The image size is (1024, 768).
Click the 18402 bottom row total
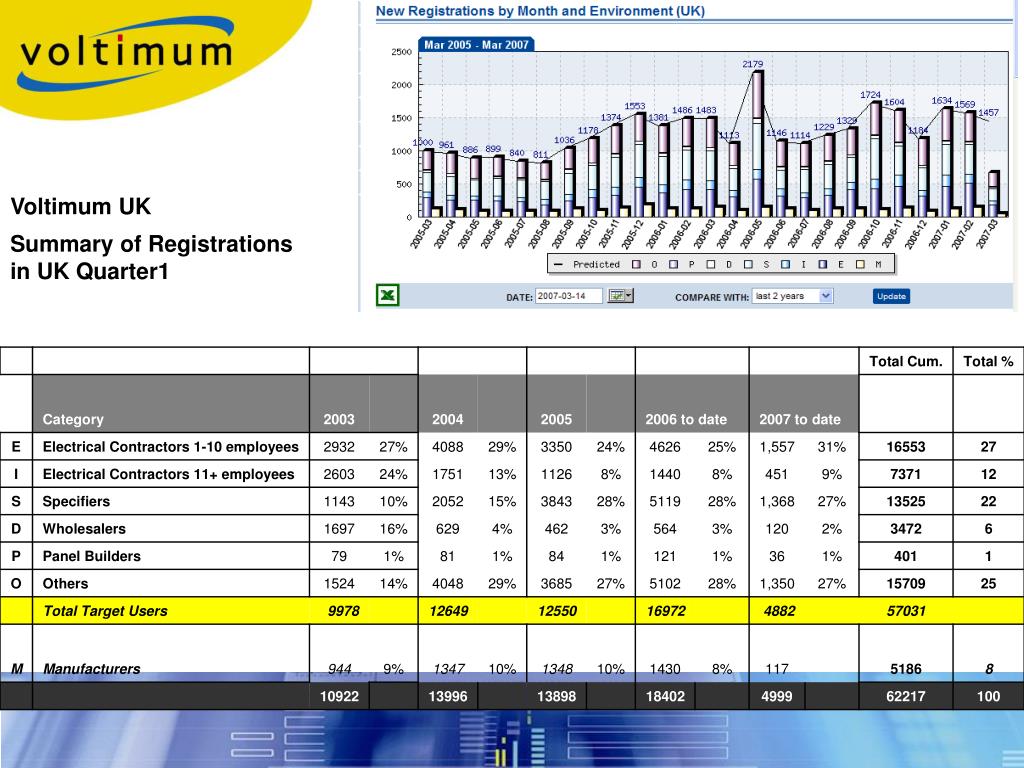665,696
